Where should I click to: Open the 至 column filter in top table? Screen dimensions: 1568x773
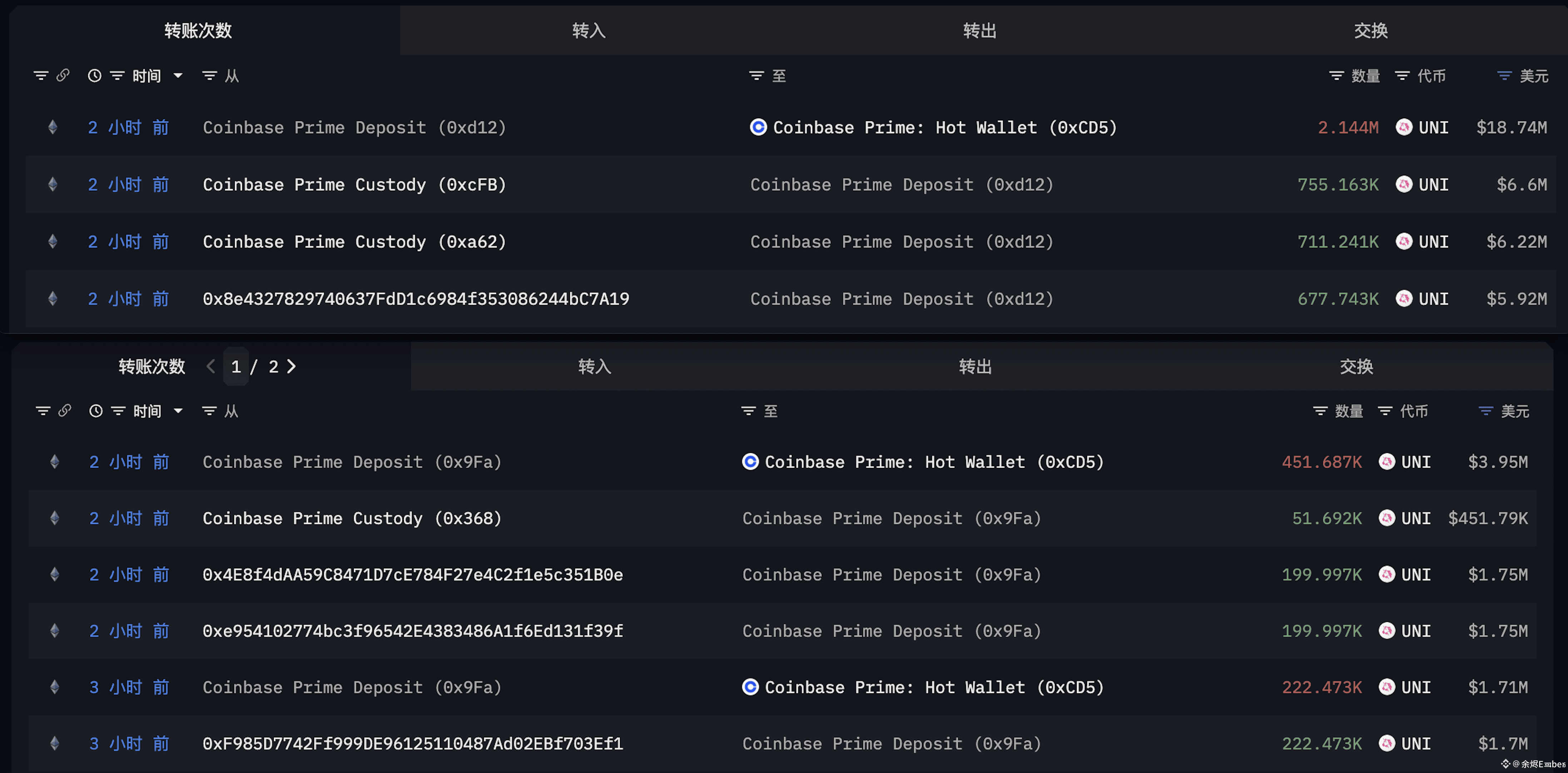(x=756, y=75)
